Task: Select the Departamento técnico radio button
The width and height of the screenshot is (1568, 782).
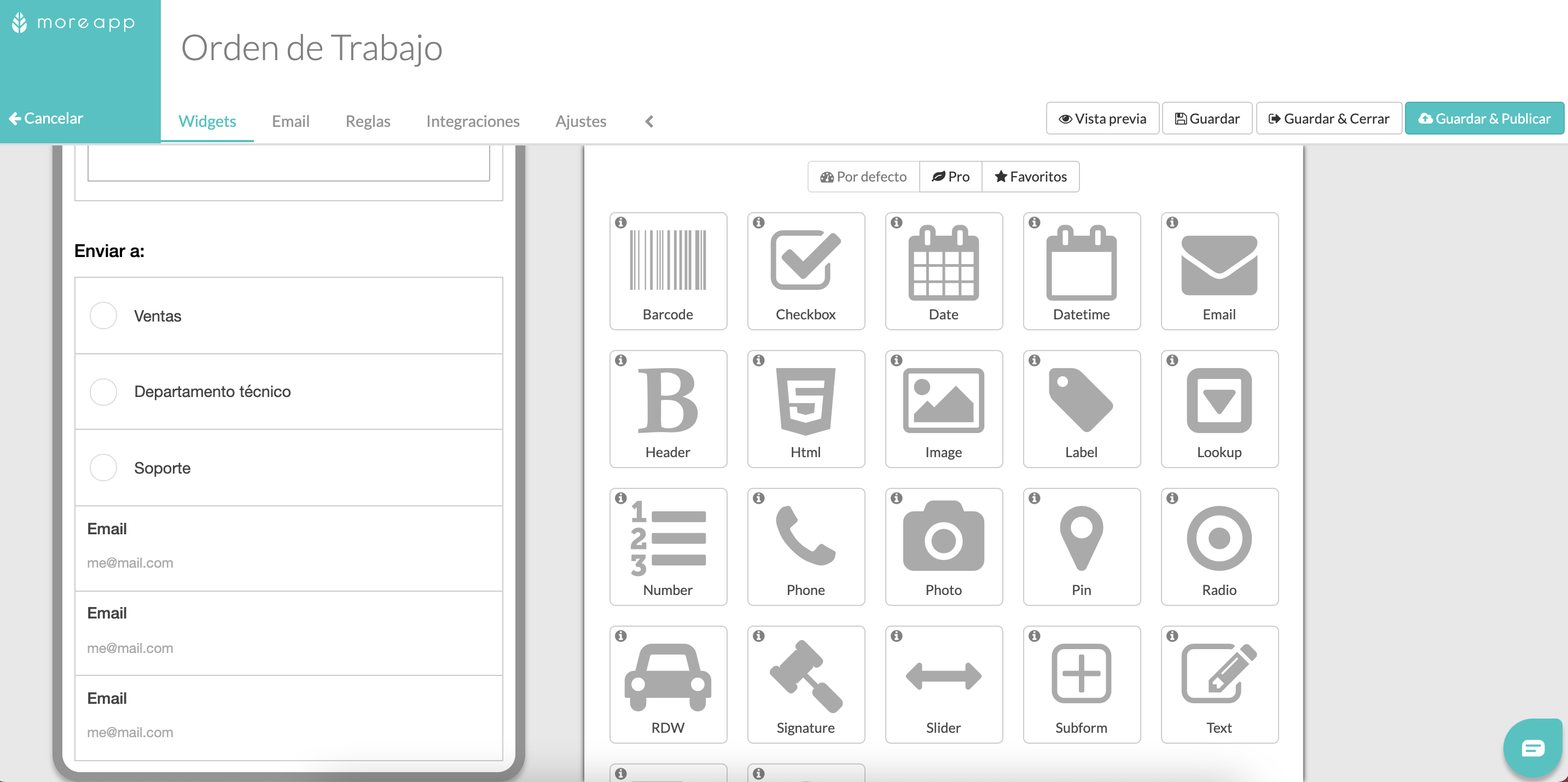Action: click(x=103, y=391)
